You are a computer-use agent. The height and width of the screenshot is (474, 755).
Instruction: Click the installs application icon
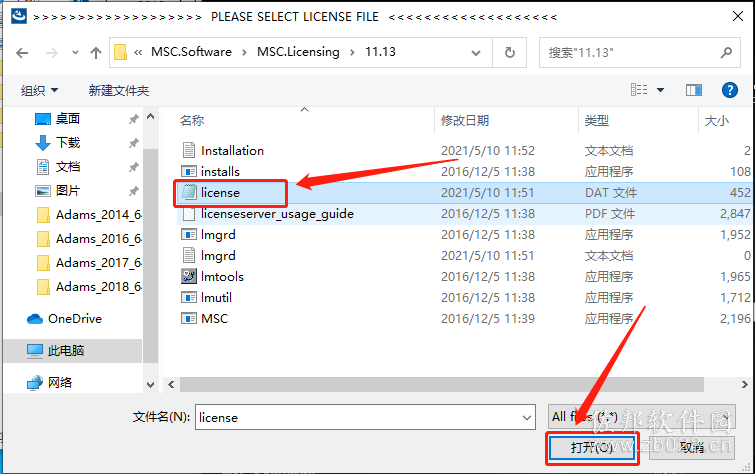(189, 171)
